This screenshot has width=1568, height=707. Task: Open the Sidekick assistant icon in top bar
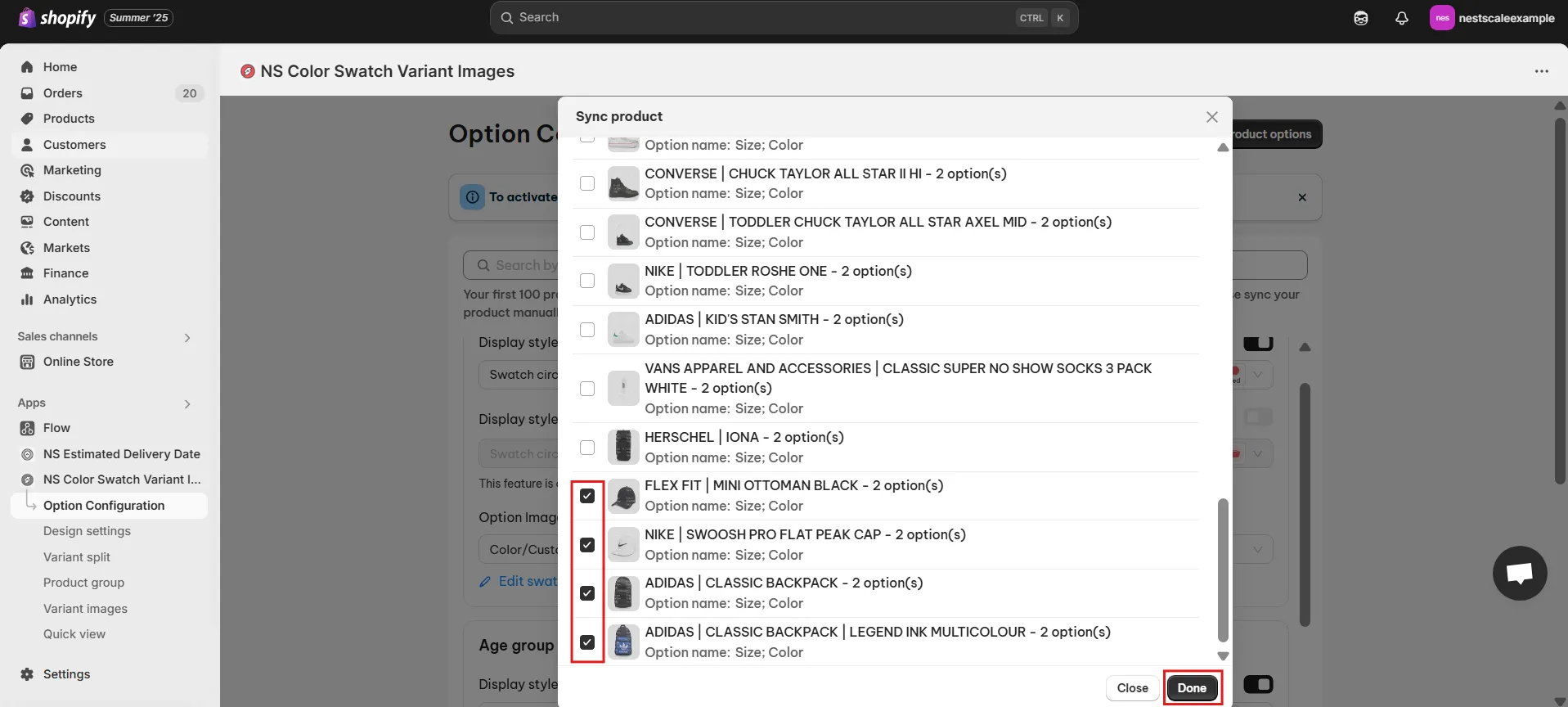[1361, 18]
